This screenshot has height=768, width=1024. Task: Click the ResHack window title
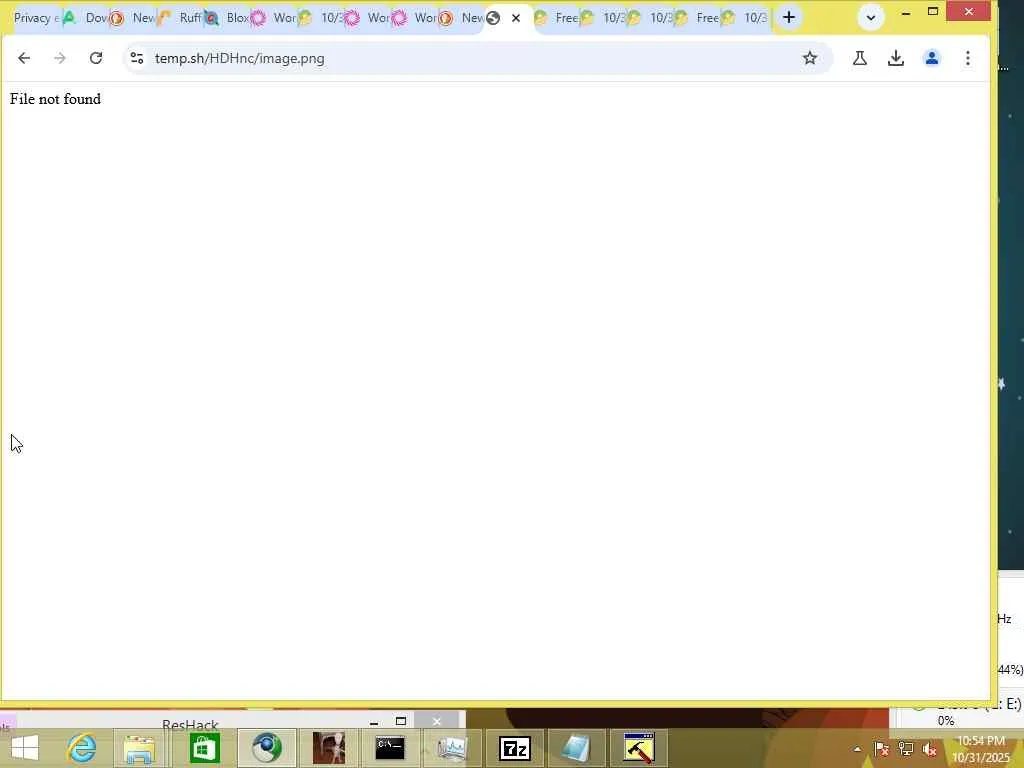point(190,724)
